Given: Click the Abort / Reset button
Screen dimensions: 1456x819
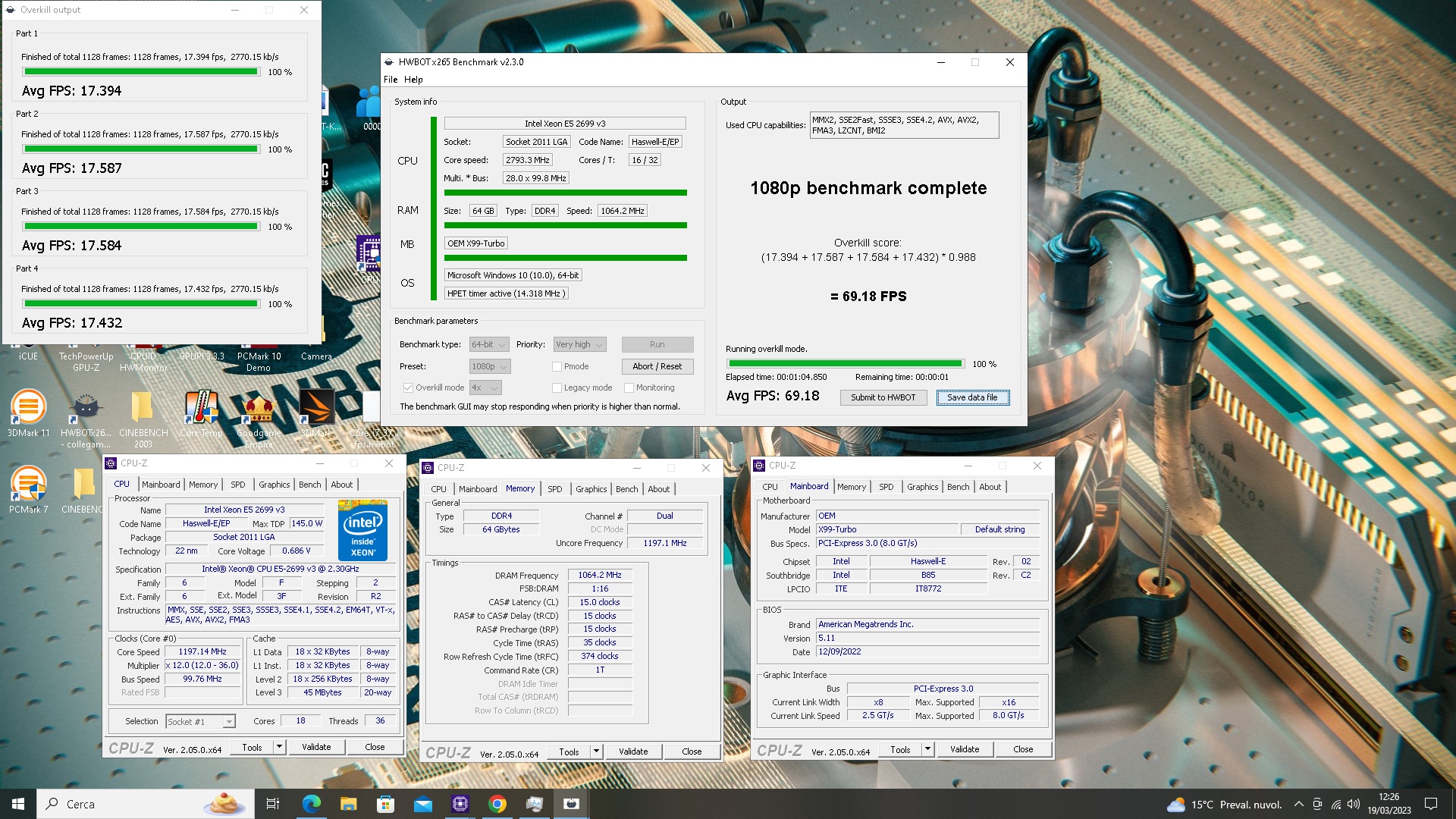Looking at the screenshot, I should click(657, 366).
